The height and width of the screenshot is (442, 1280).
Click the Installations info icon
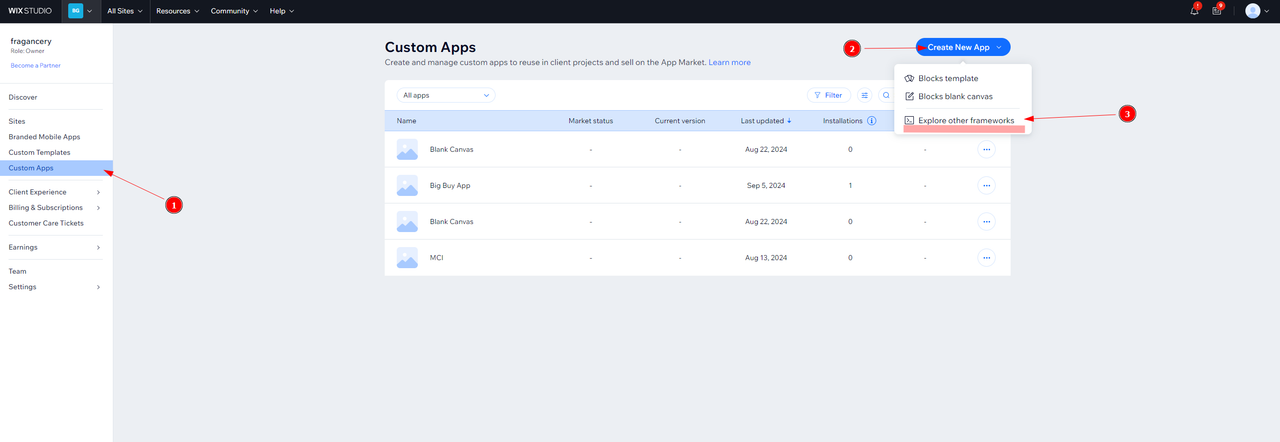pos(872,121)
